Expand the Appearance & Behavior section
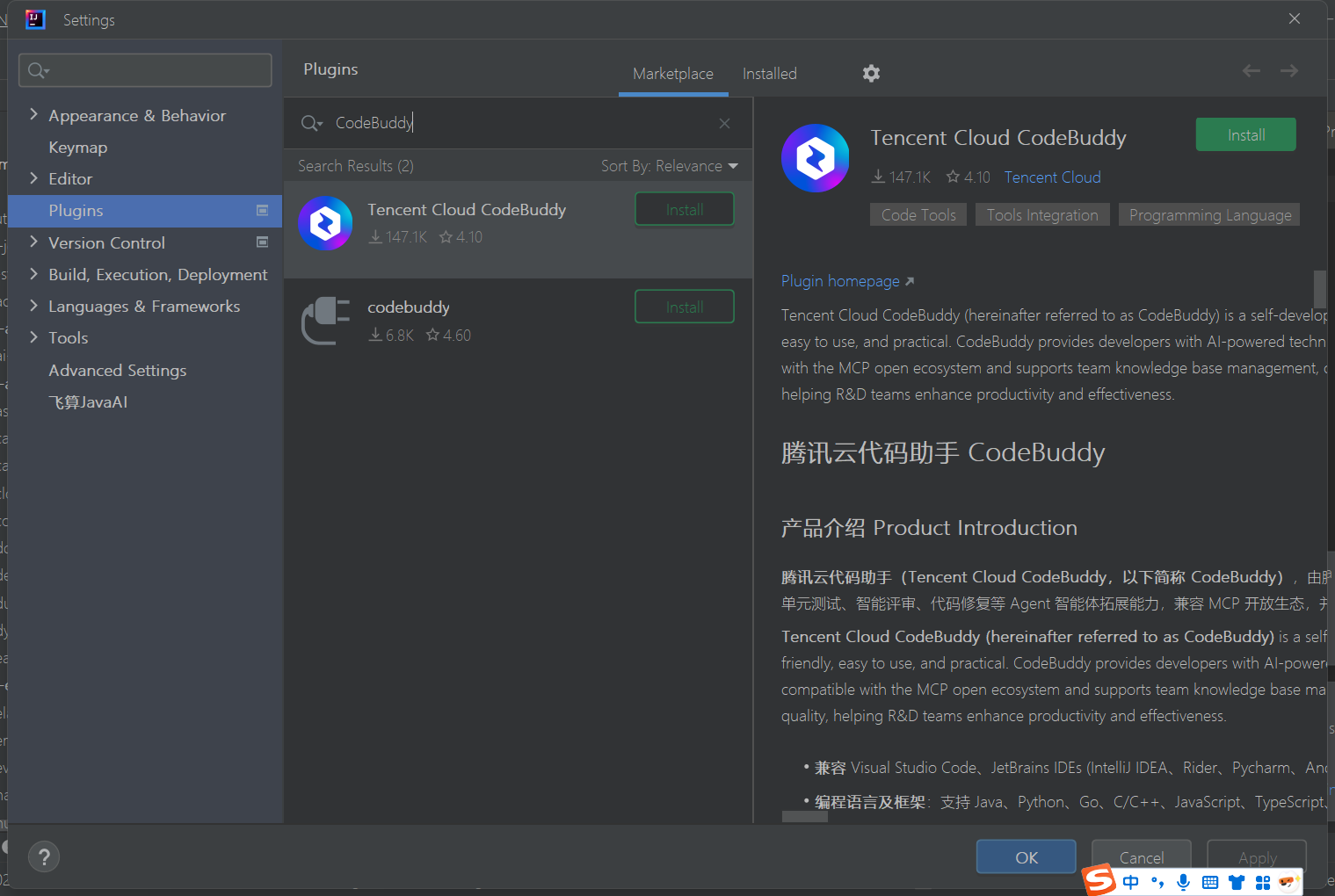Screen dimensions: 1335x896 (x=33, y=114)
